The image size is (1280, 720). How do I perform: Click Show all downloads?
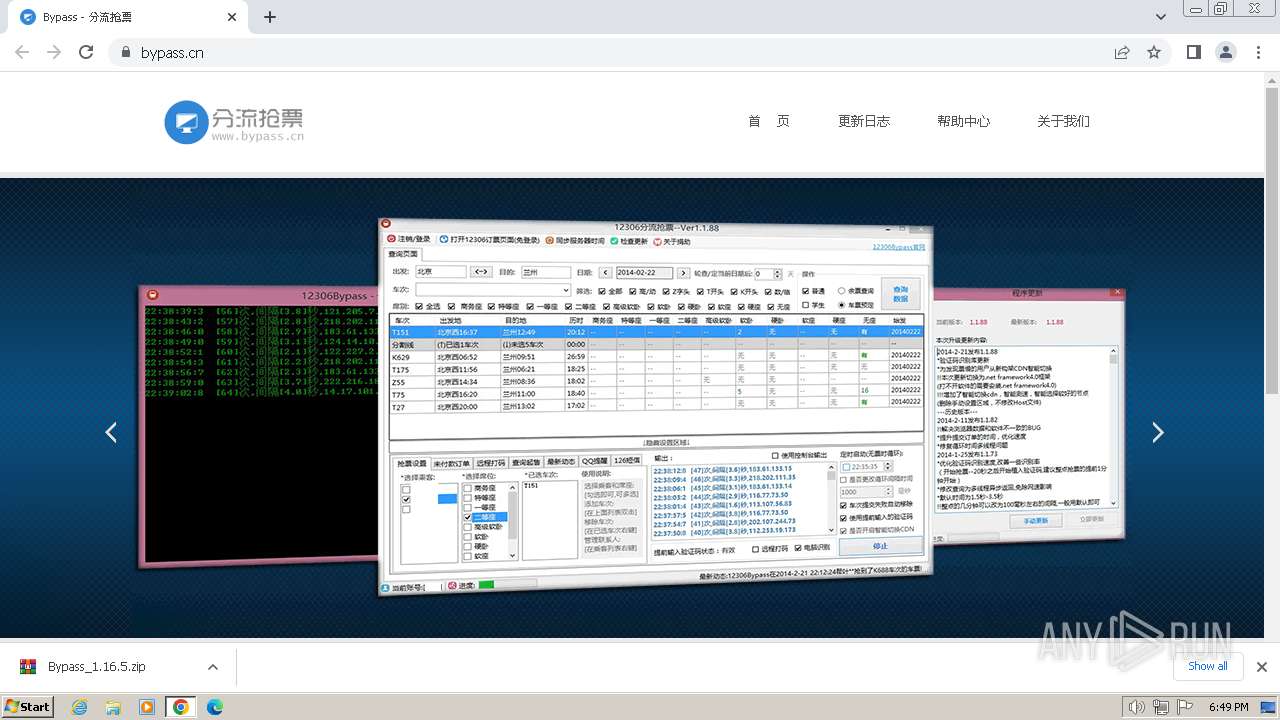coord(1208,666)
